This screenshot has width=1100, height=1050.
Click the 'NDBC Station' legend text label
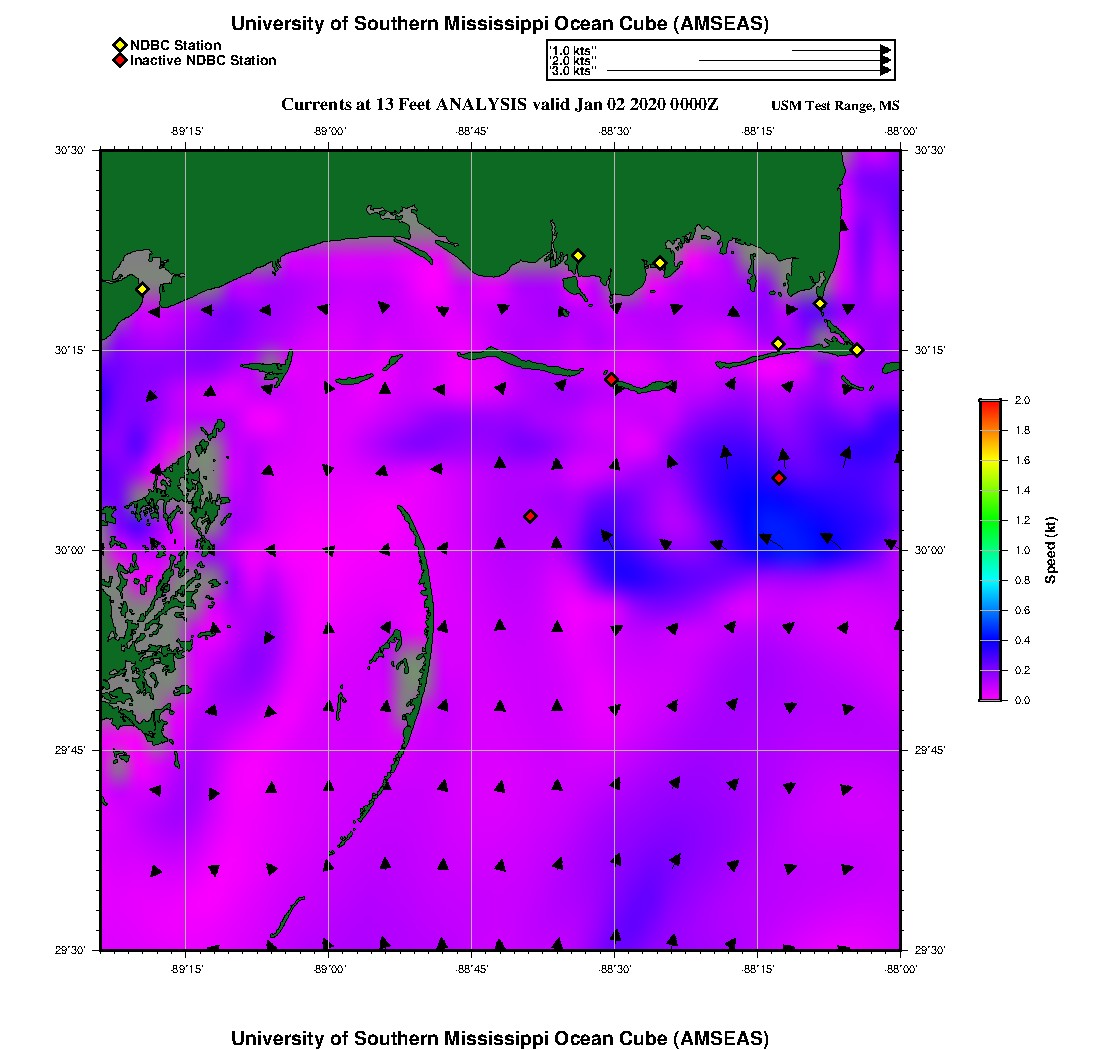tap(175, 45)
